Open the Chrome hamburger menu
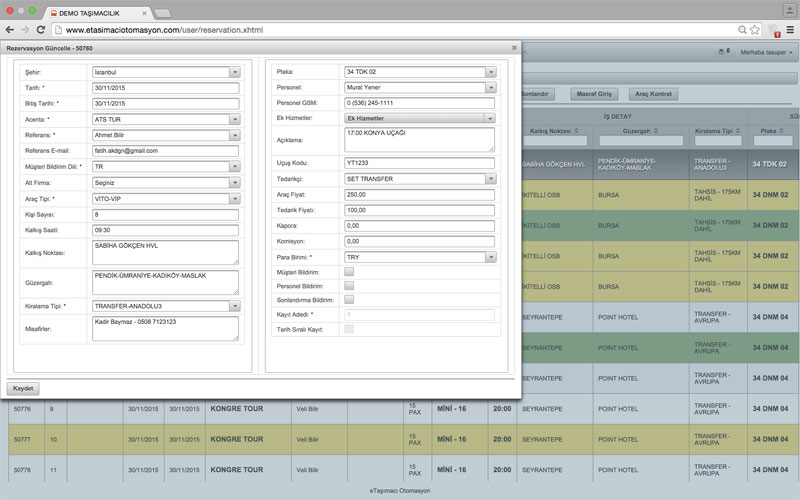The image size is (800, 500). coord(790,30)
